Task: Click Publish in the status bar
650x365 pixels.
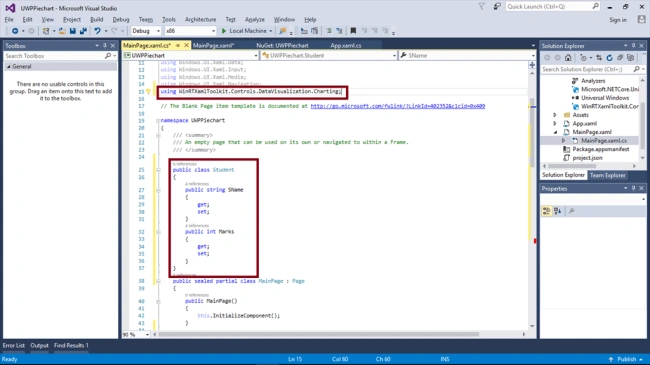Action: [627, 359]
